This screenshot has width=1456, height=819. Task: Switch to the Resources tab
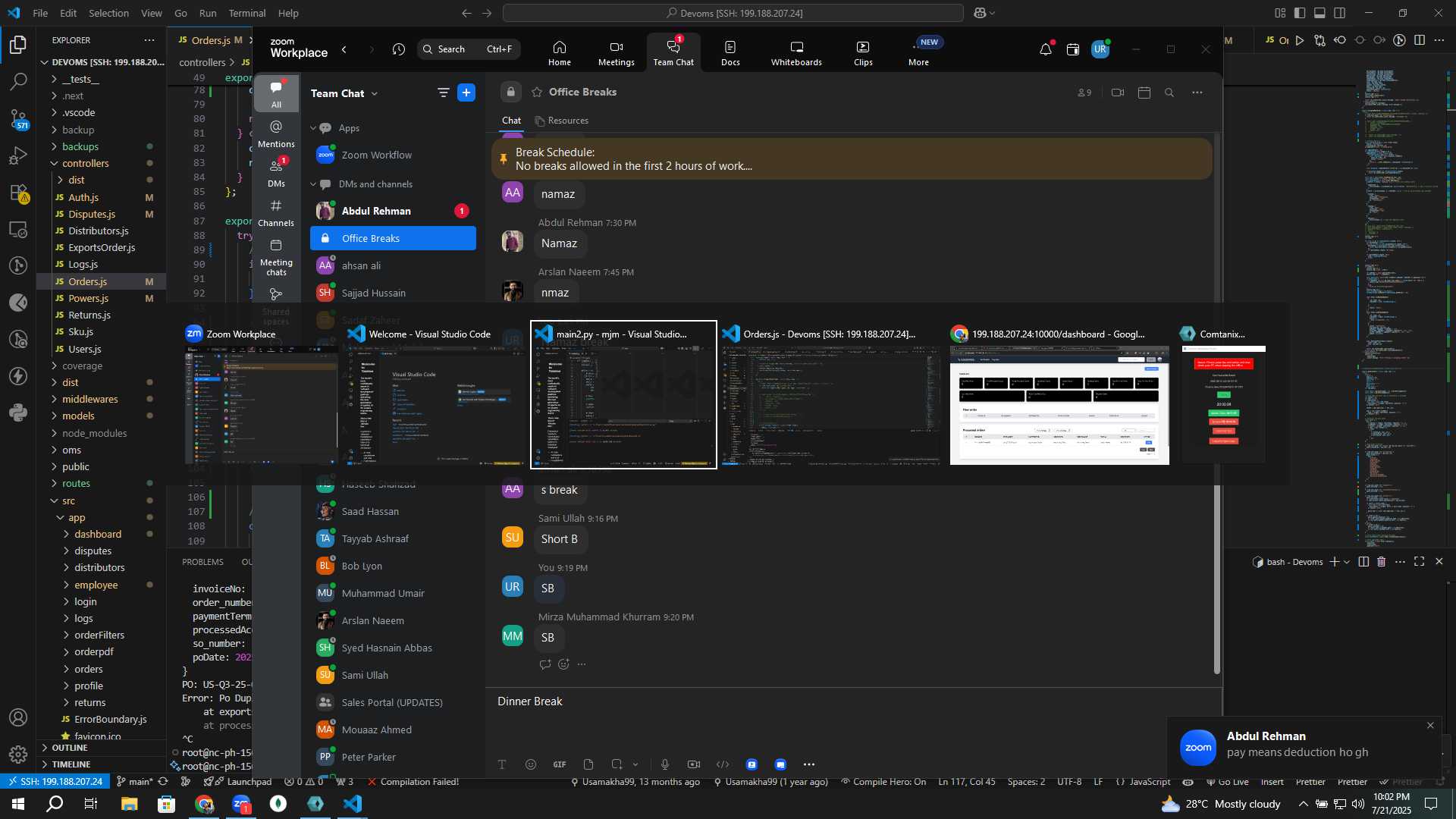point(561,121)
